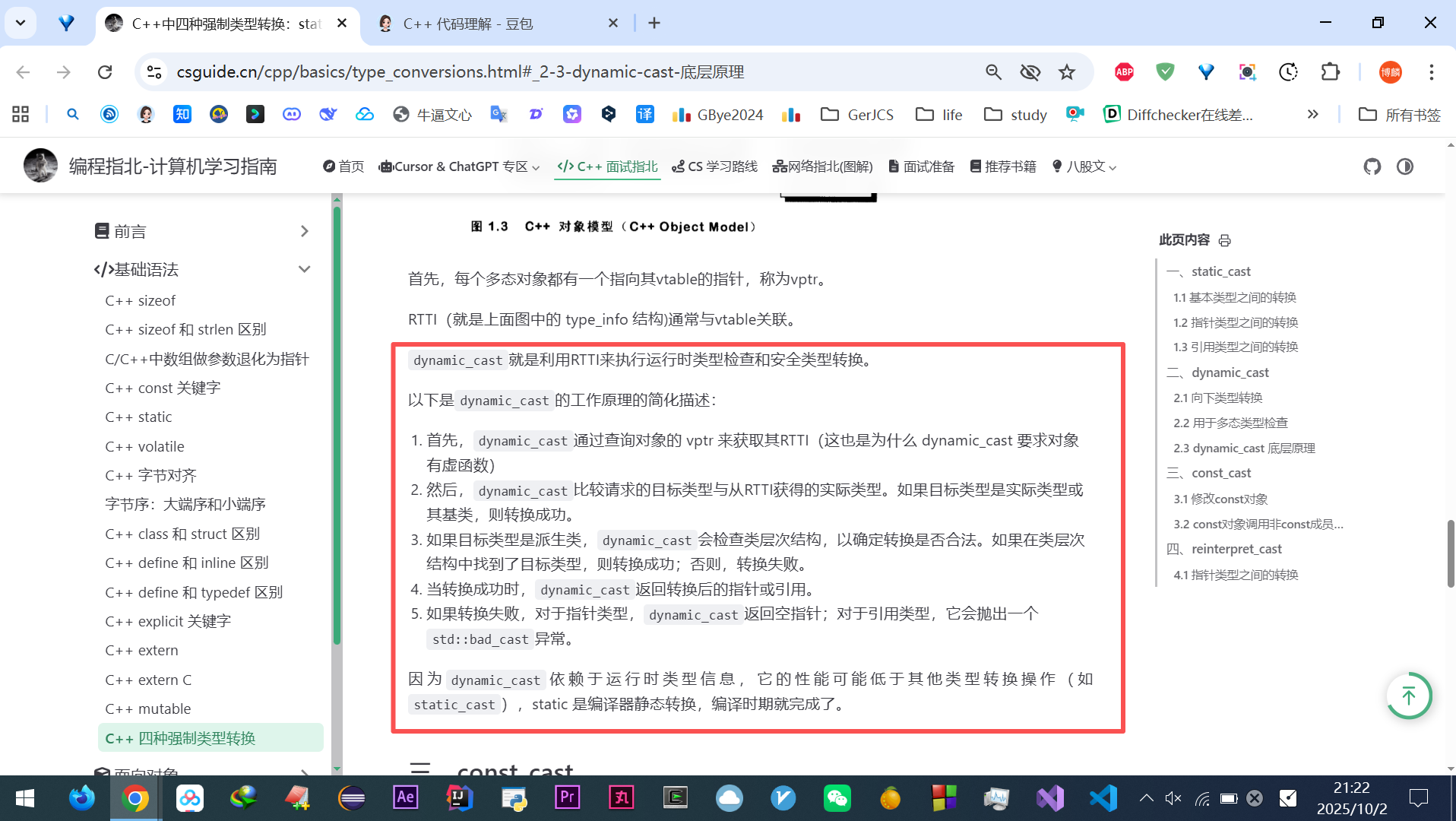Open the Zhihu bookmark icon
1456x821 pixels.
click(182, 114)
